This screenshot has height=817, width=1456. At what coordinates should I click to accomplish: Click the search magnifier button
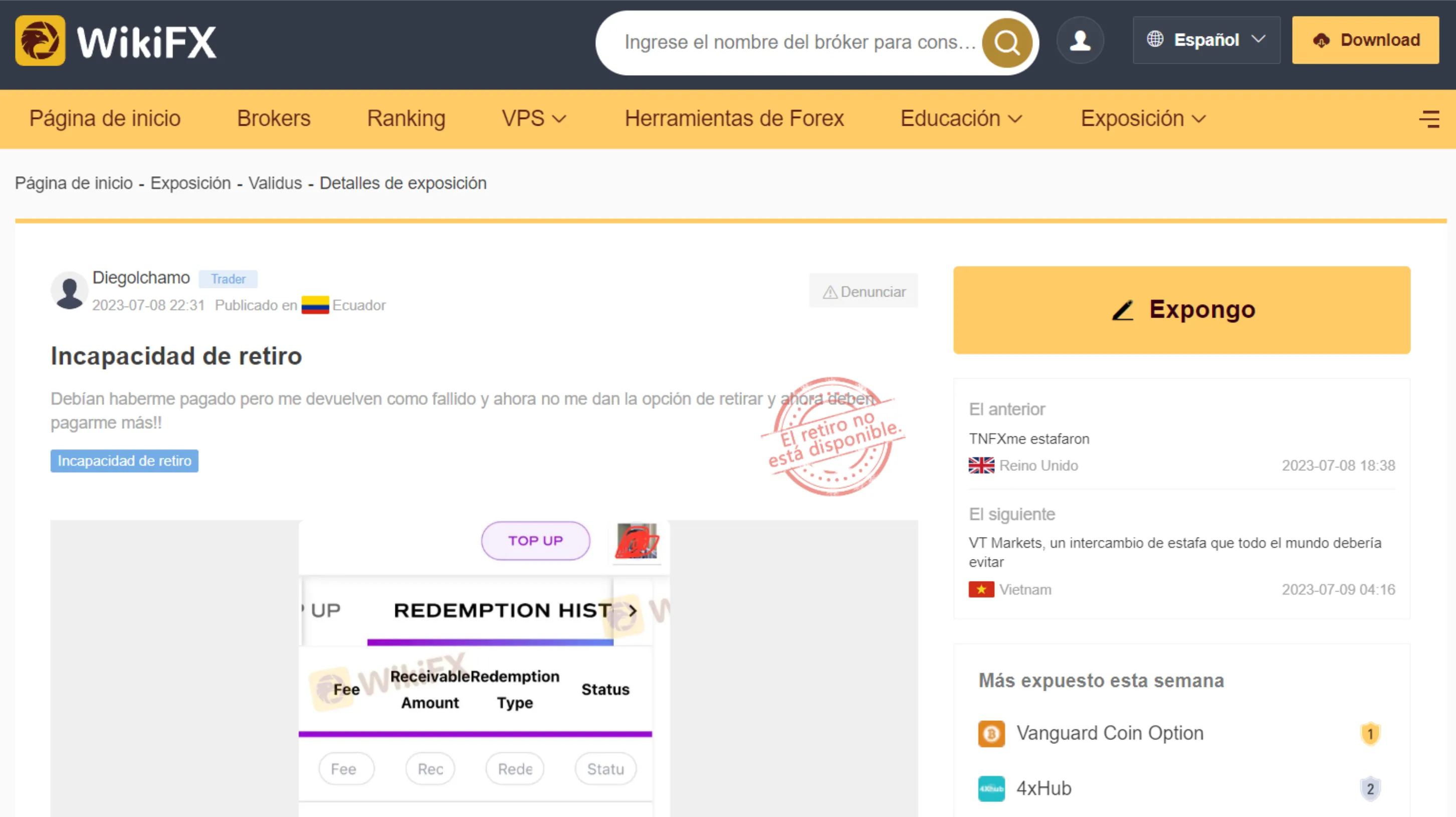[x=1006, y=43]
